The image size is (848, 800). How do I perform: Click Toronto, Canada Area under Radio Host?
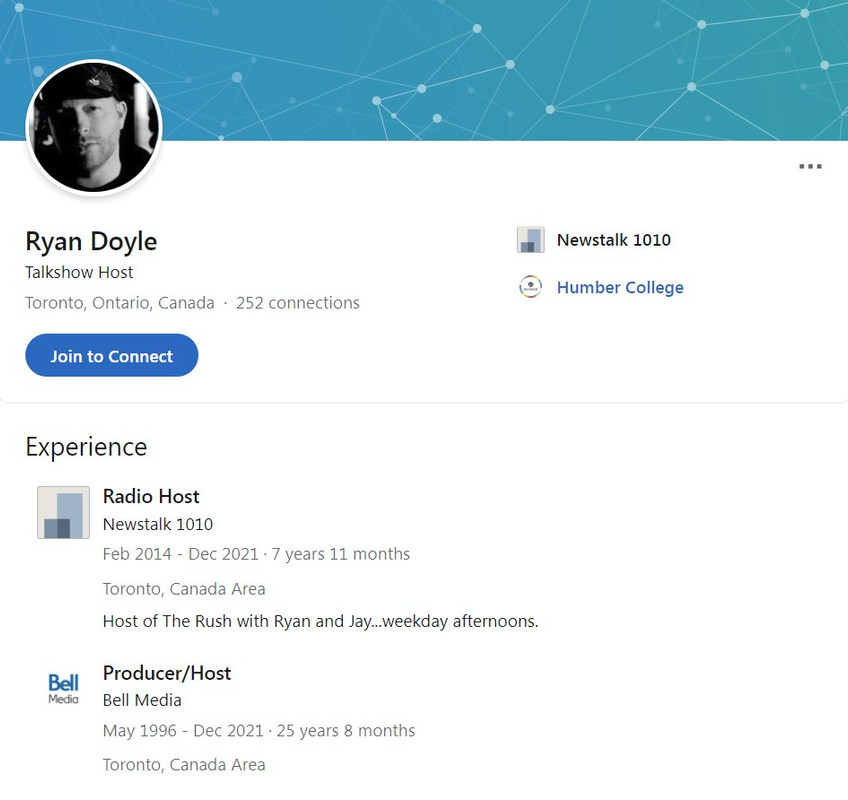coord(184,589)
